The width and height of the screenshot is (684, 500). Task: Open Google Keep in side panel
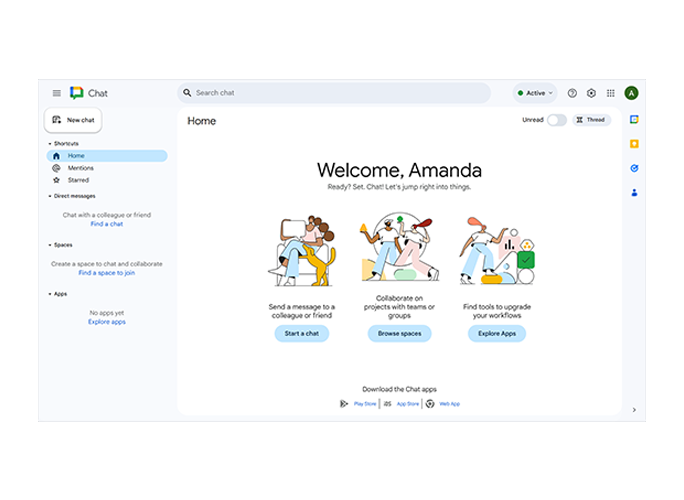(x=634, y=144)
